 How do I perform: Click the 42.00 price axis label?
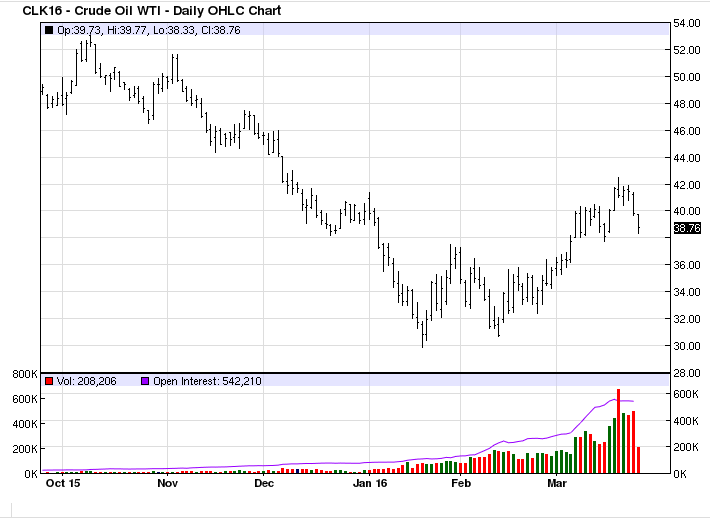click(x=687, y=185)
